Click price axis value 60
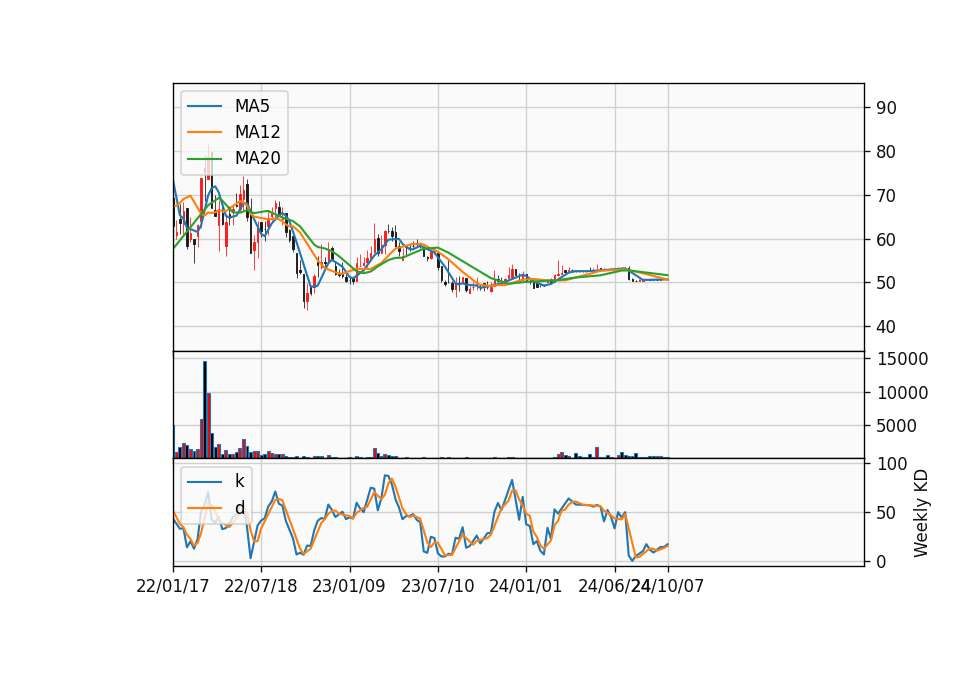 coord(887,239)
